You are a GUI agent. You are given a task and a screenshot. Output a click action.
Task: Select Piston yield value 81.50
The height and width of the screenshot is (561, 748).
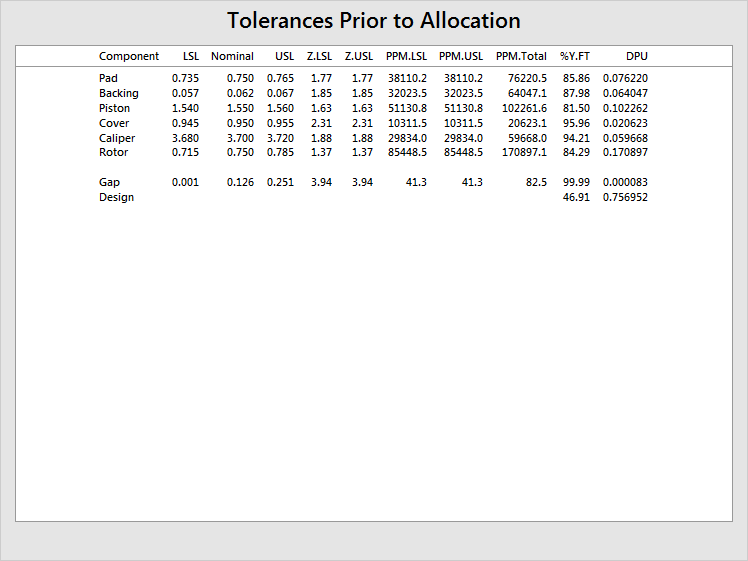[576, 108]
